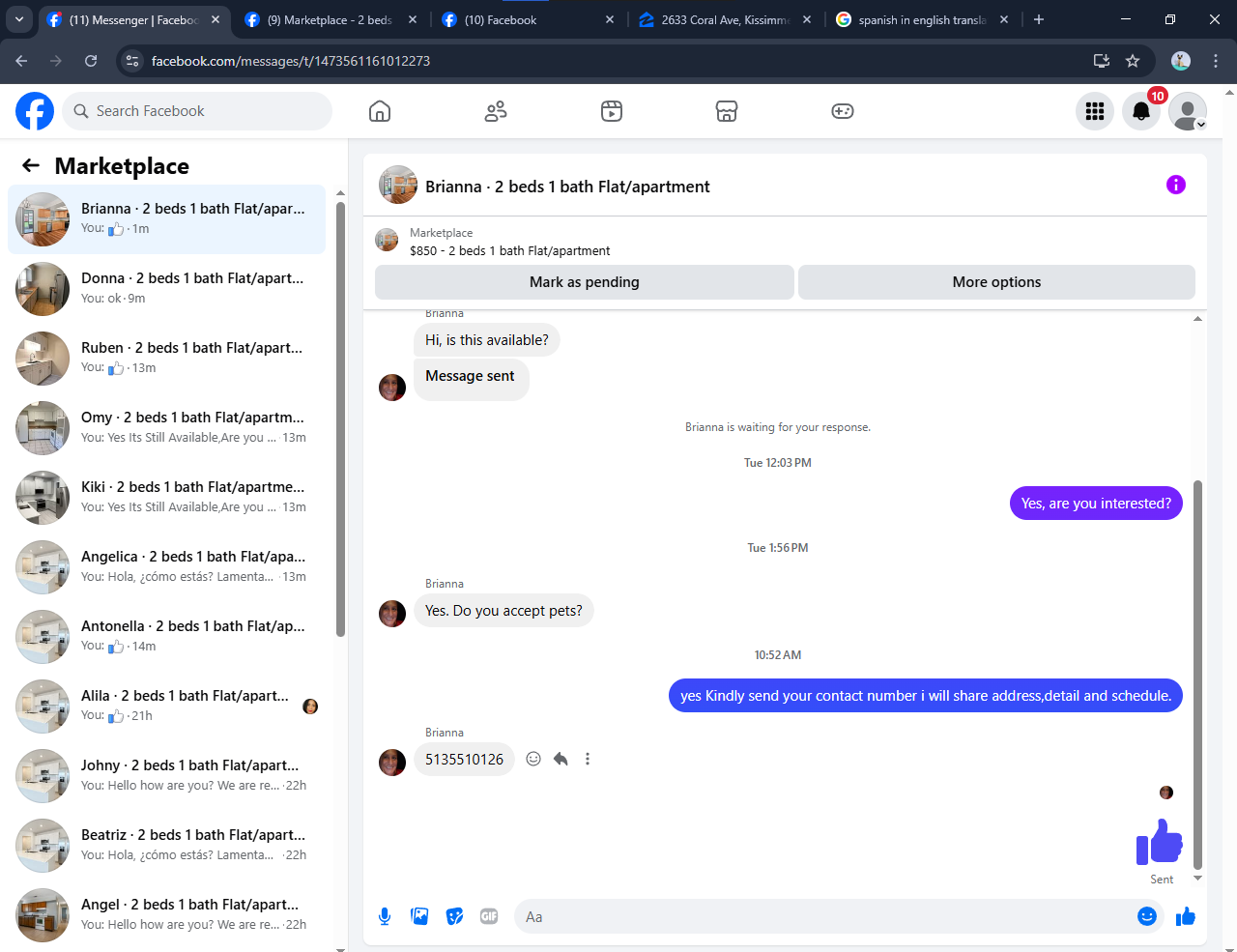Viewport: 1237px width, 952px height.
Task: React to 5135510126 message with emoji
Action: click(533, 759)
